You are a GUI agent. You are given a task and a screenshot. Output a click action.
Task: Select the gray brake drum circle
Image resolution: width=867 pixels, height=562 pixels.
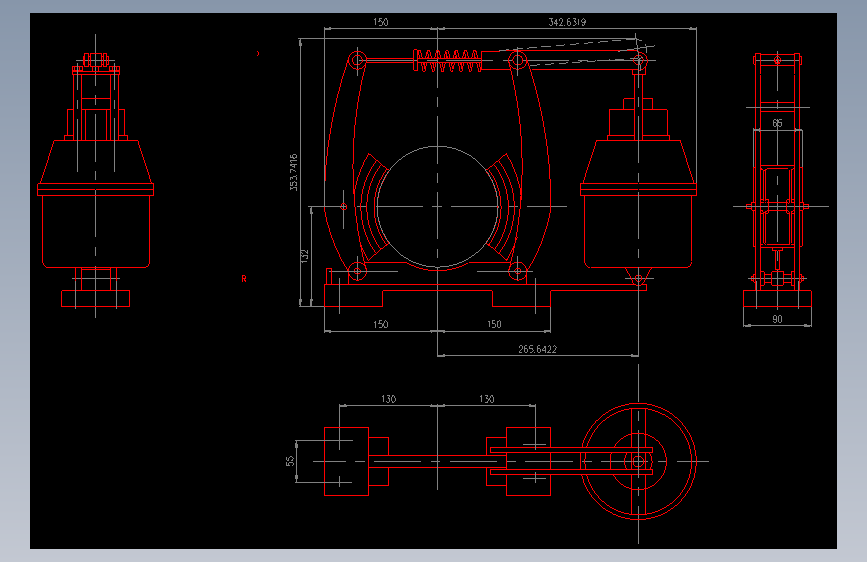click(x=437, y=207)
